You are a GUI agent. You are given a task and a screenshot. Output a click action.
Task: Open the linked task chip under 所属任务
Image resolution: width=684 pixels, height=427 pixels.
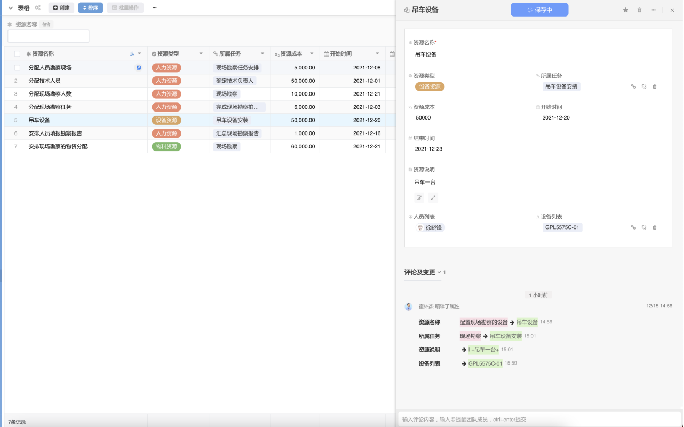[561, 86]
